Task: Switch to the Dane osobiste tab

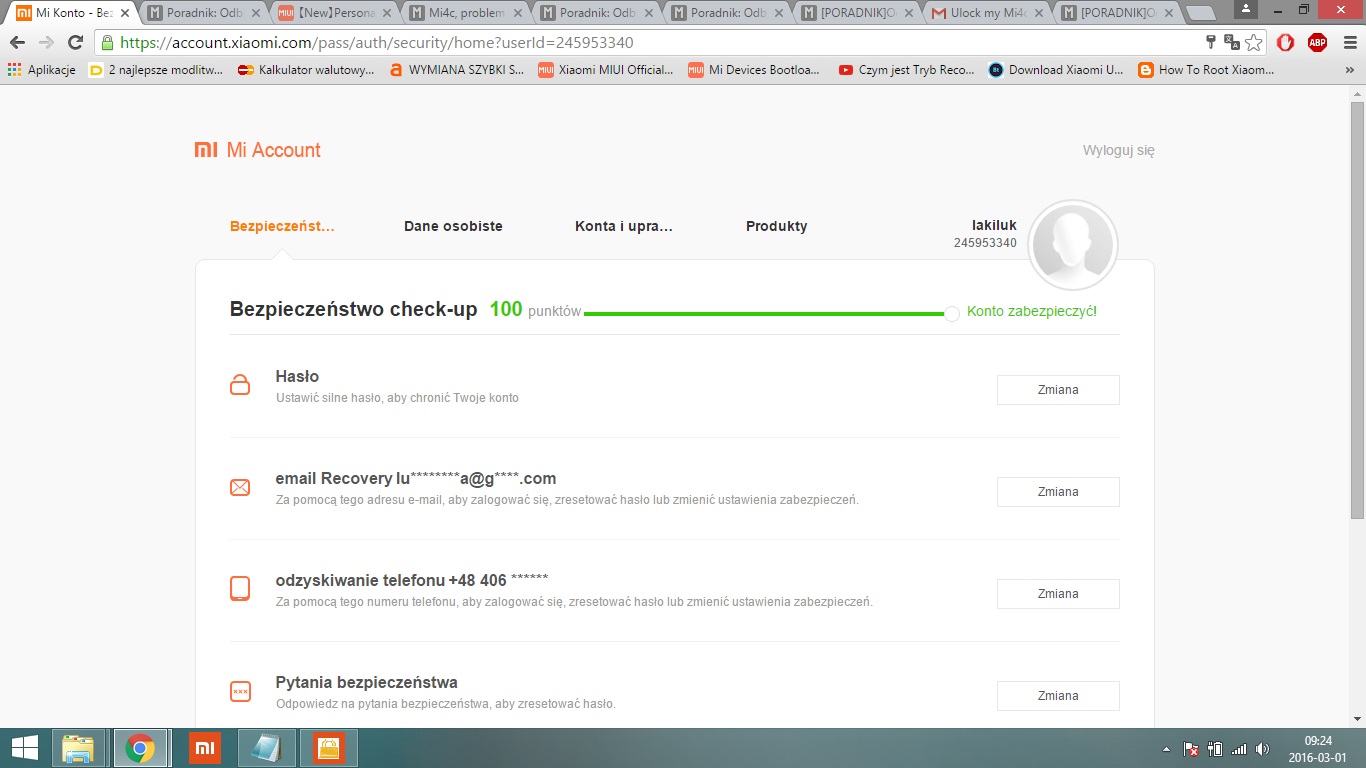Action: click(x=453, y=226)
